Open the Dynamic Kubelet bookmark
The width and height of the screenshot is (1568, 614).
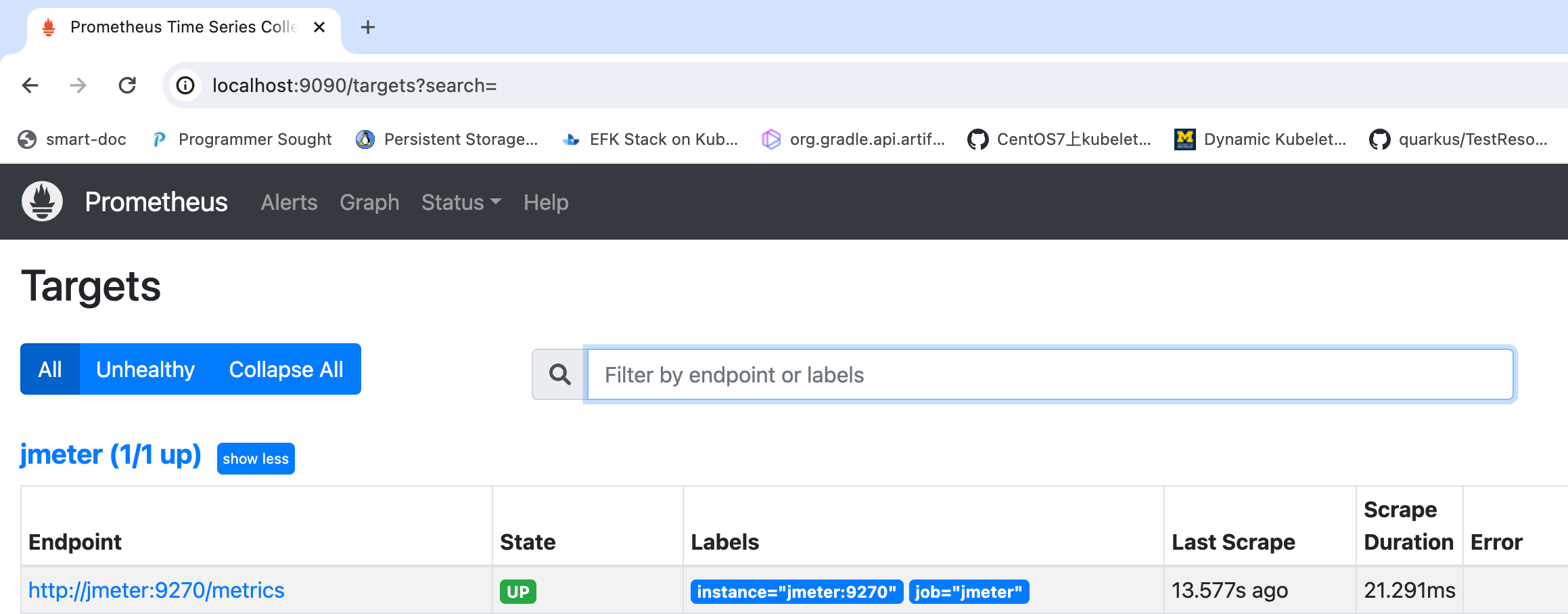(1260, 139)
